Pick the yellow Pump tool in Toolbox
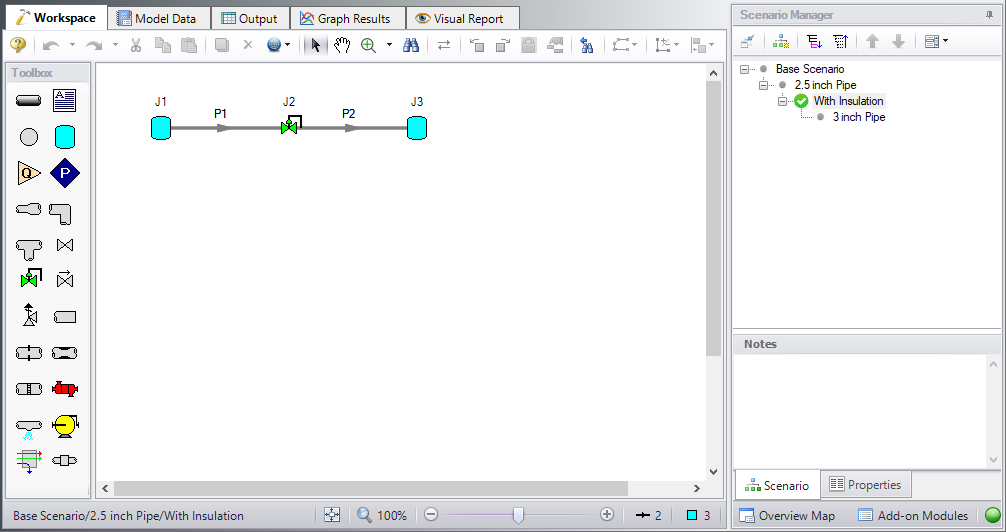The width and height of the screenshot is (1006, 532). 65,425
